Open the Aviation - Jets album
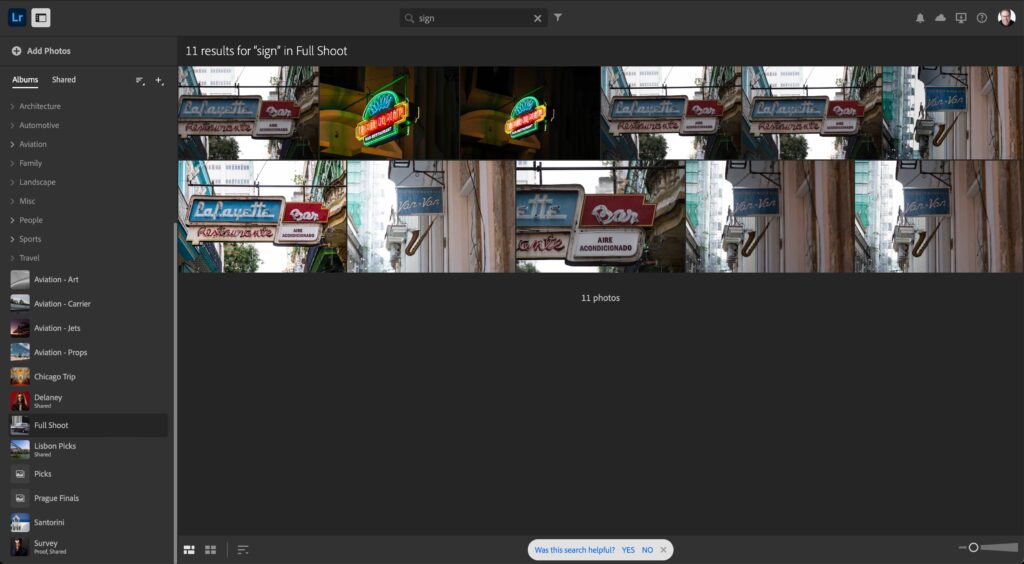The width and height of the screenshot is (1024, 564). coord(88,328)
